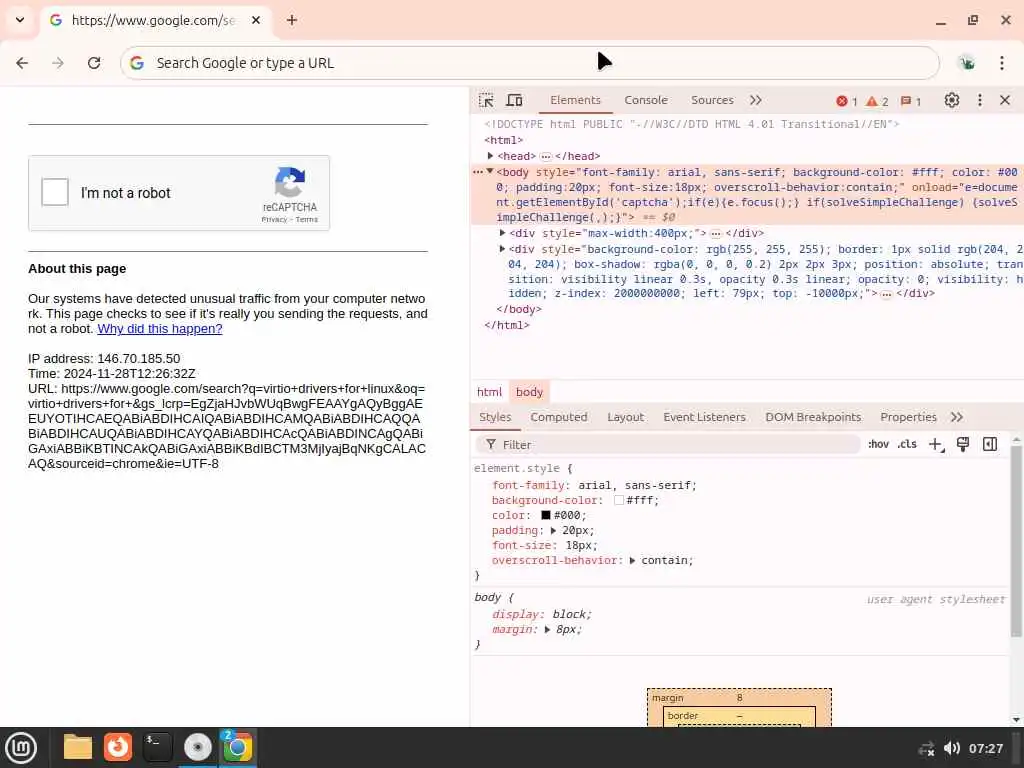
Task: Open the Event Listeners tab
Action: pyautogui.click(x=704, y=417)
